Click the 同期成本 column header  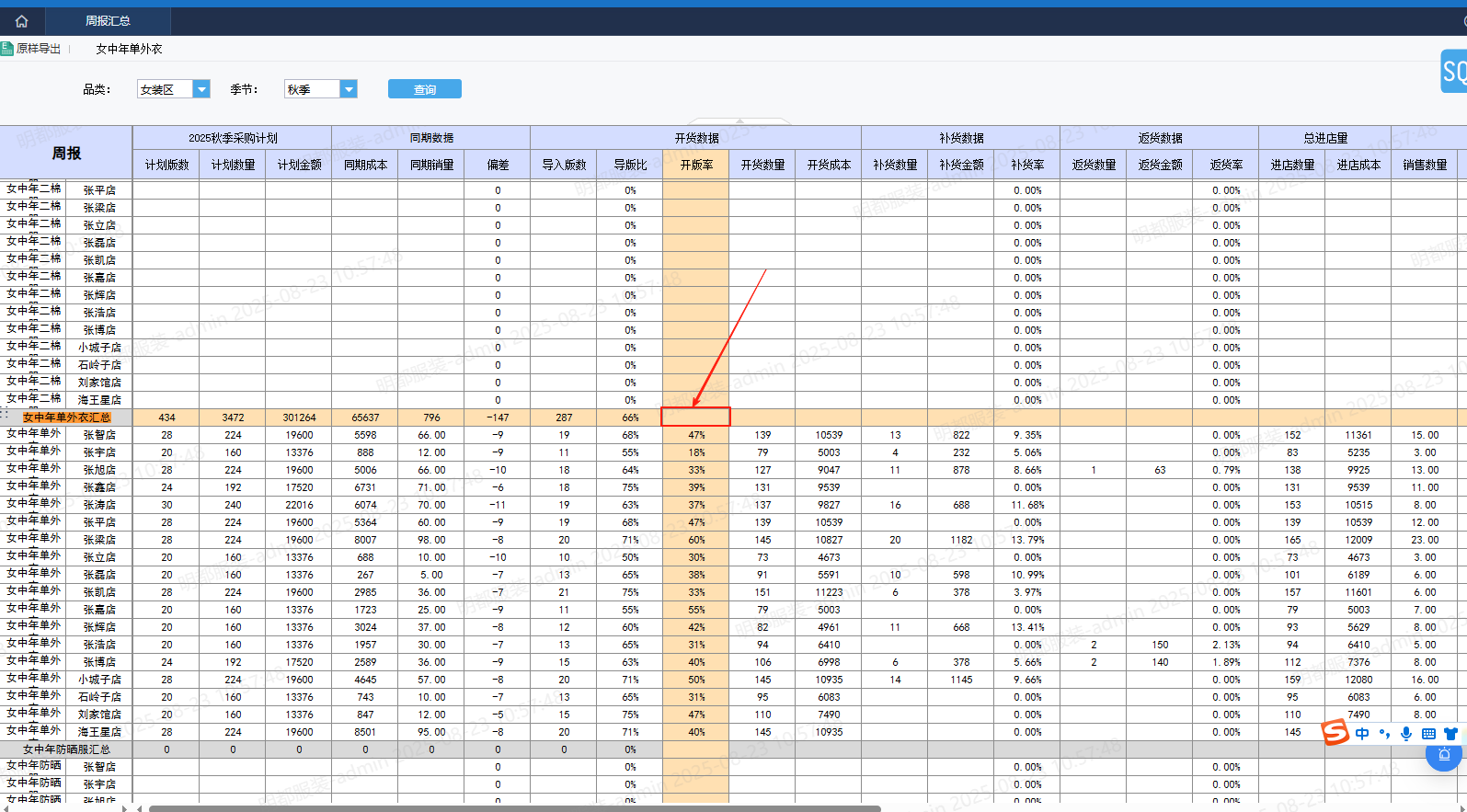pos(365,165)
